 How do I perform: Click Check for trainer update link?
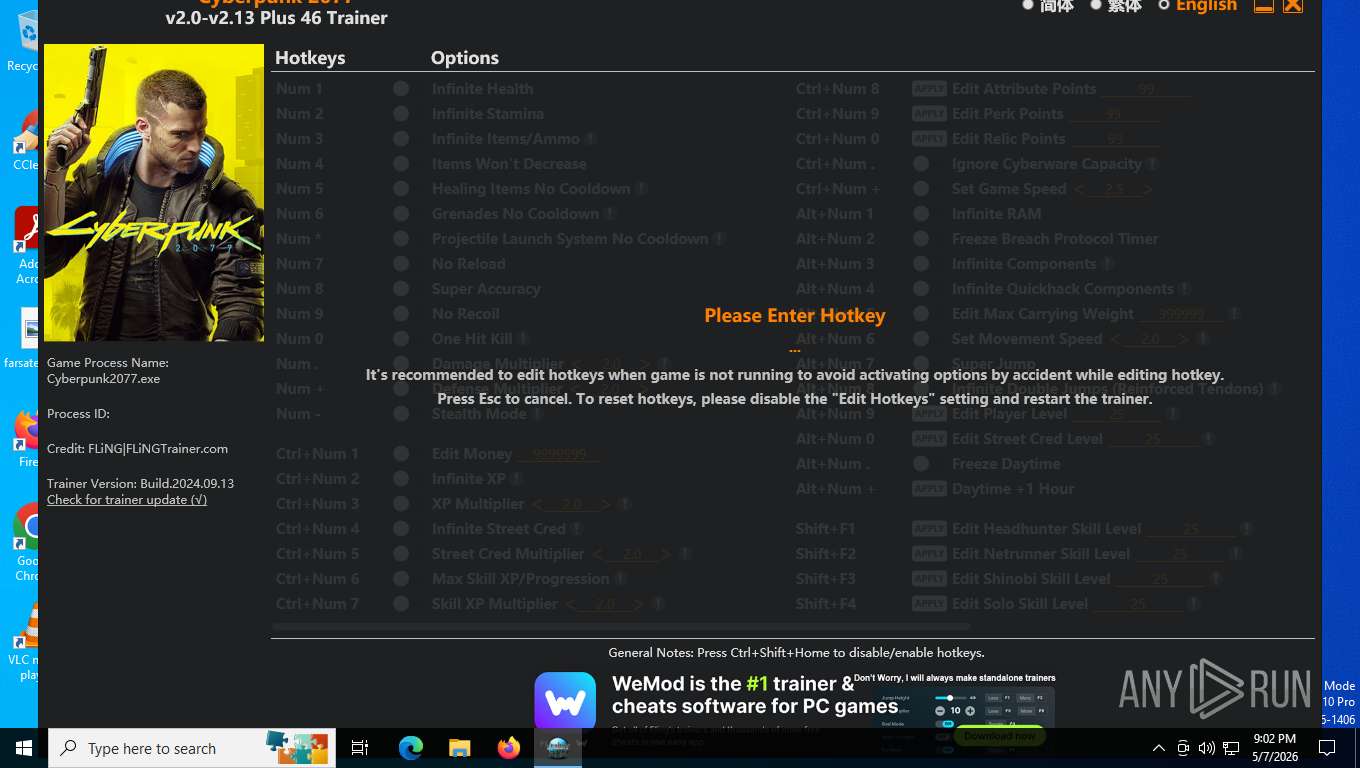(127, 499)
